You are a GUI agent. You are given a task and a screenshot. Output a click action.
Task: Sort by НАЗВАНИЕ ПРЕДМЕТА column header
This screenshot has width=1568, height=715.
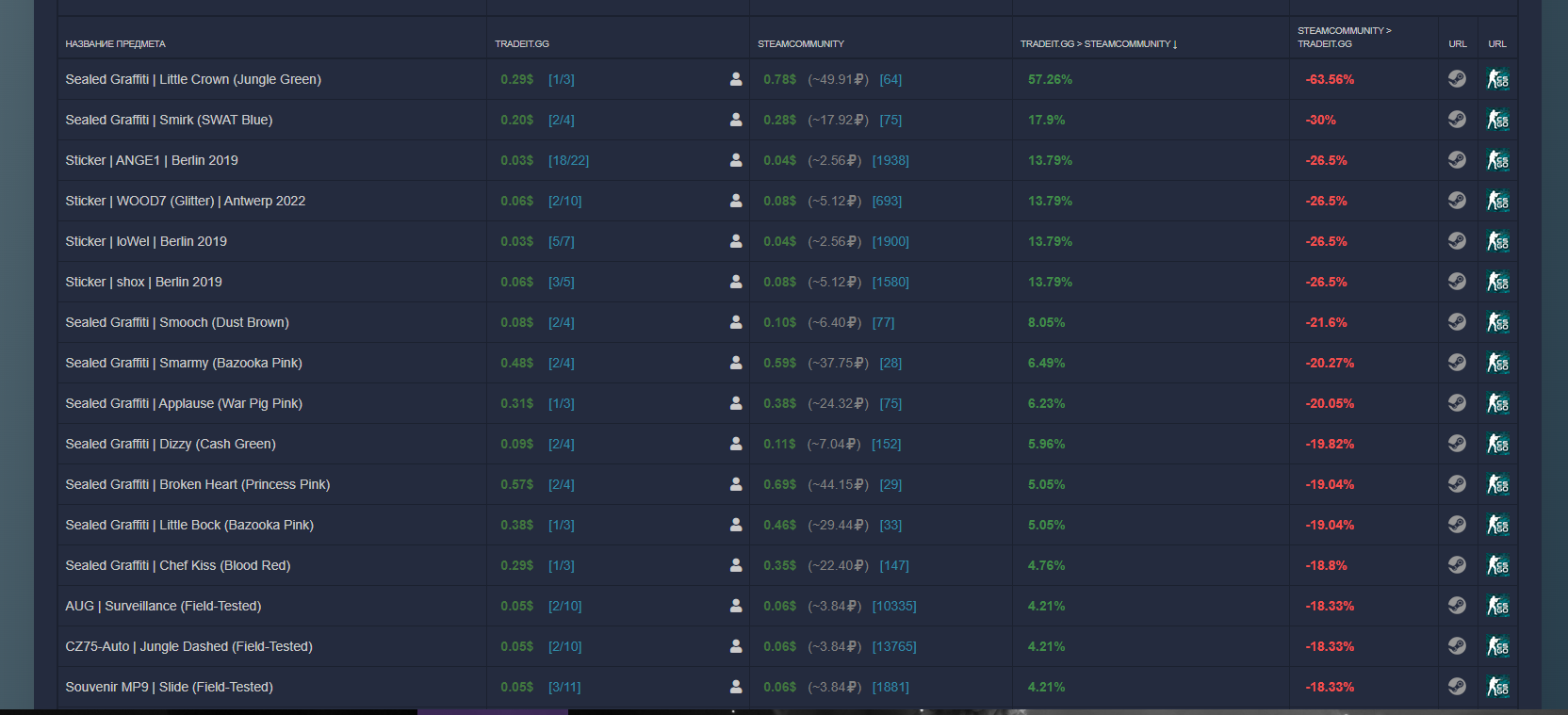click(115, 44)
